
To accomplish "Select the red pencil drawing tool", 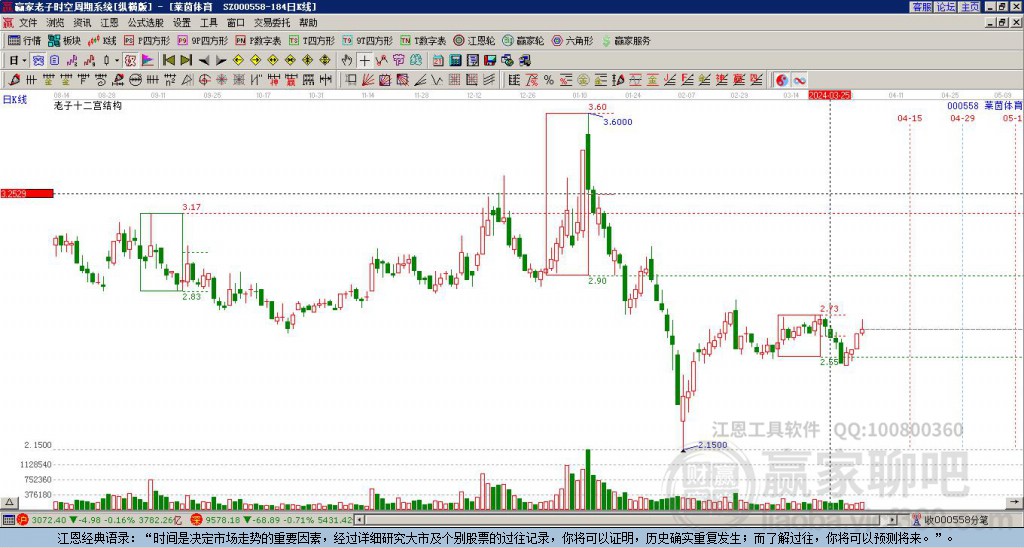I will coord(14,80).
